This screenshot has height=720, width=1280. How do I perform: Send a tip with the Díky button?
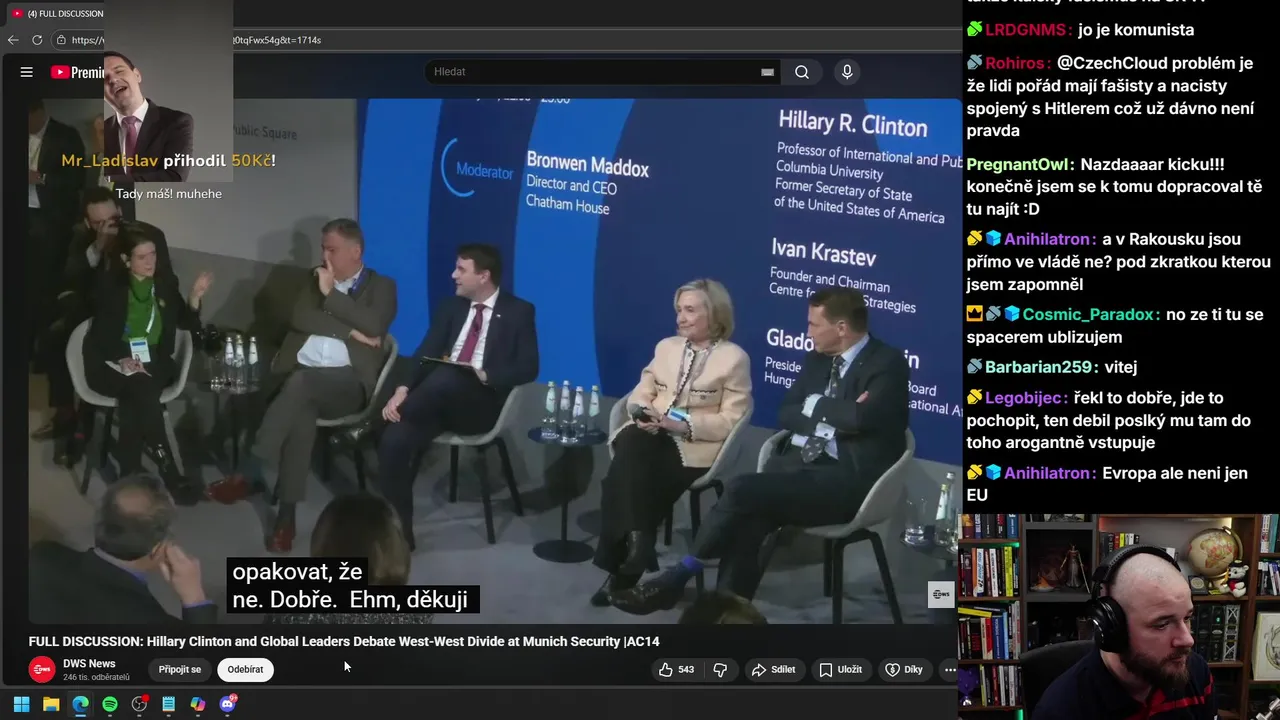point(904,670)
